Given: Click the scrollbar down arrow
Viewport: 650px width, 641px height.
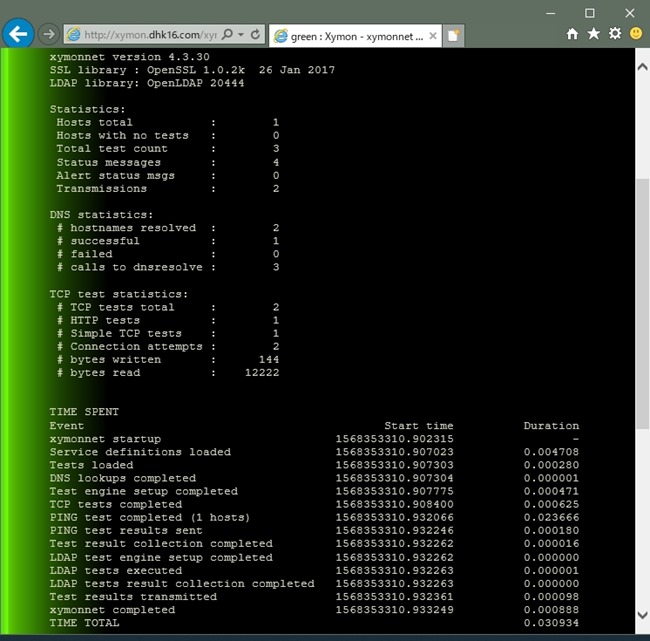Looking at the screenshot, I should [642, 615].
